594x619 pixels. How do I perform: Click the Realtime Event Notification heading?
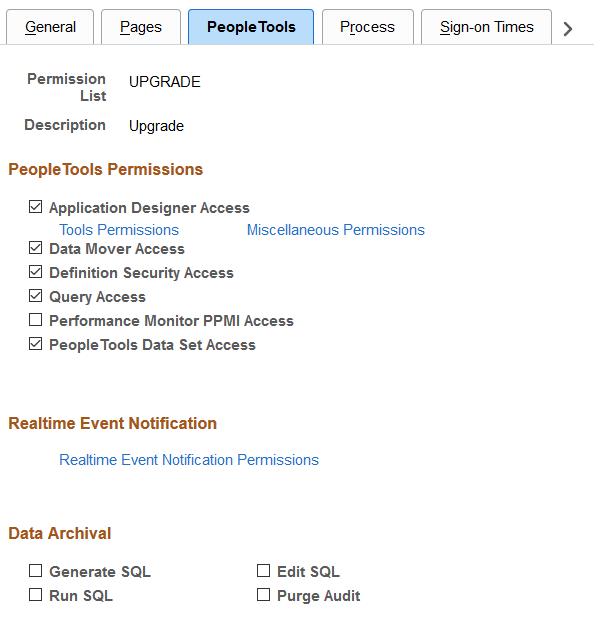tap(112, 423)
